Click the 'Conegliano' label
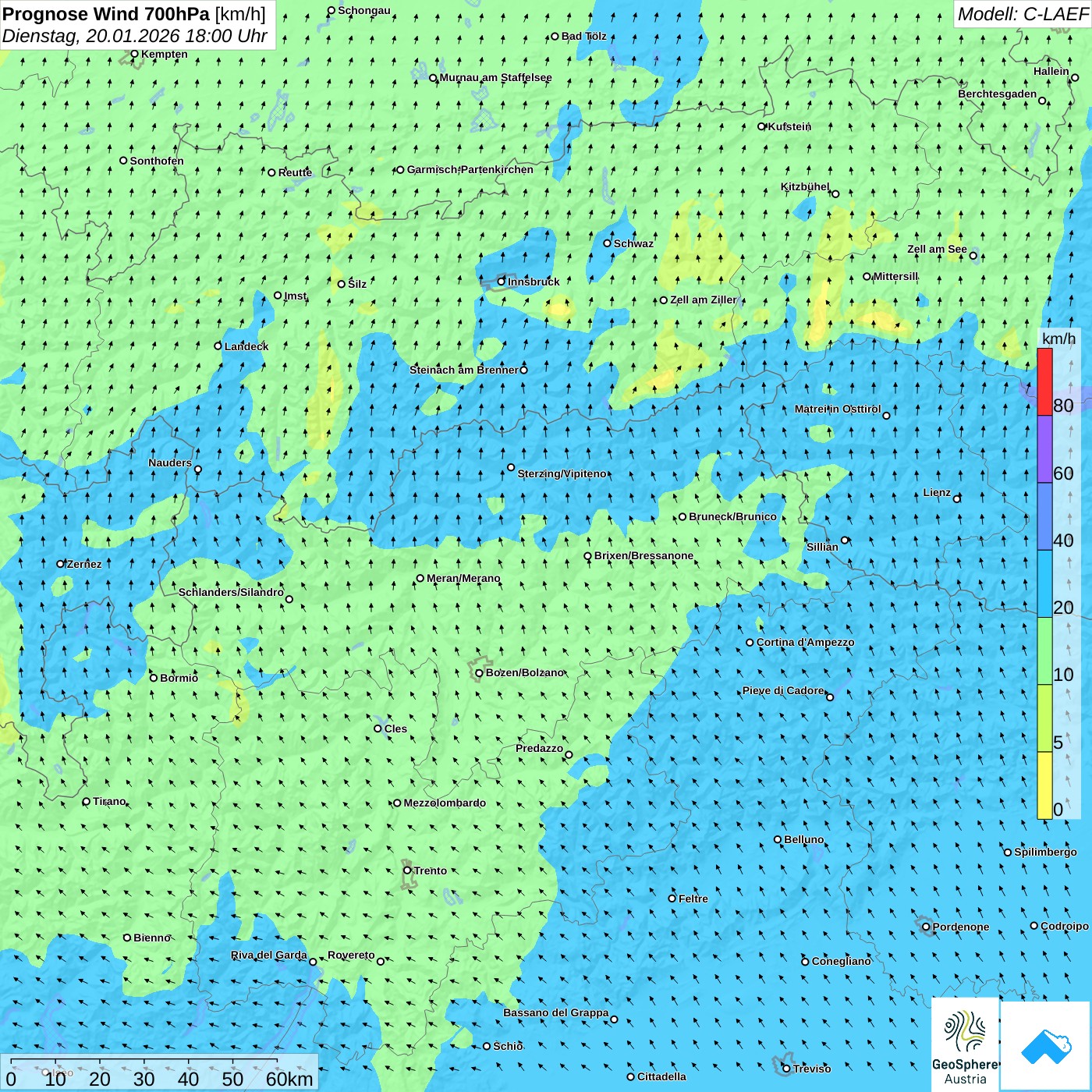Viewport: 1092px width, 1092px height. click(x=842, y=961)
